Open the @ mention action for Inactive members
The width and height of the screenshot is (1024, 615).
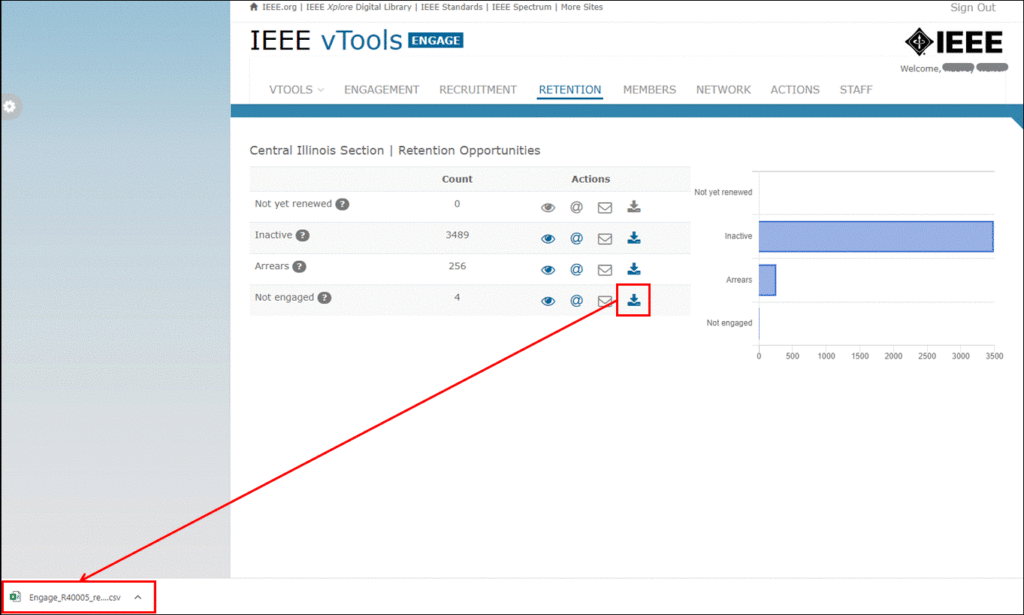[x=576, y=238]
